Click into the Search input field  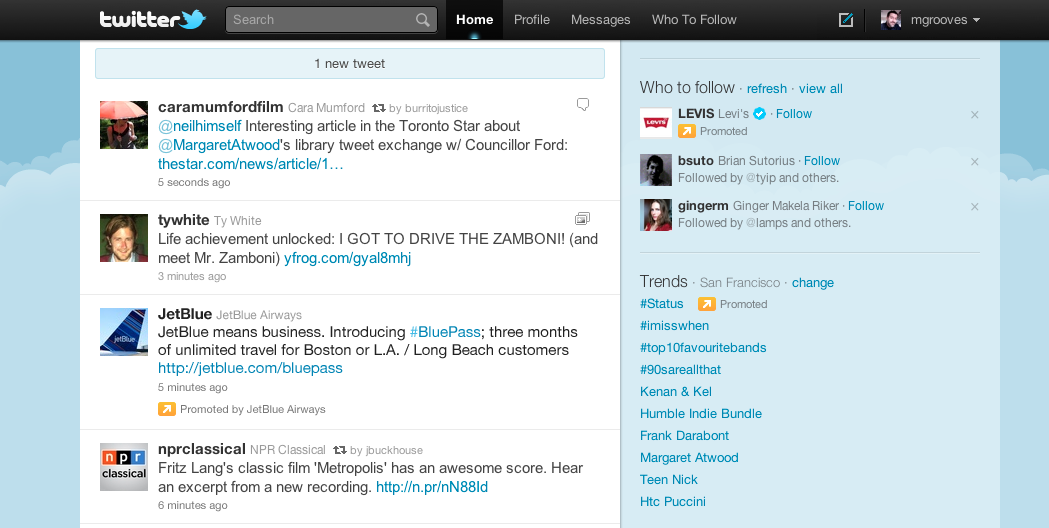320,20
